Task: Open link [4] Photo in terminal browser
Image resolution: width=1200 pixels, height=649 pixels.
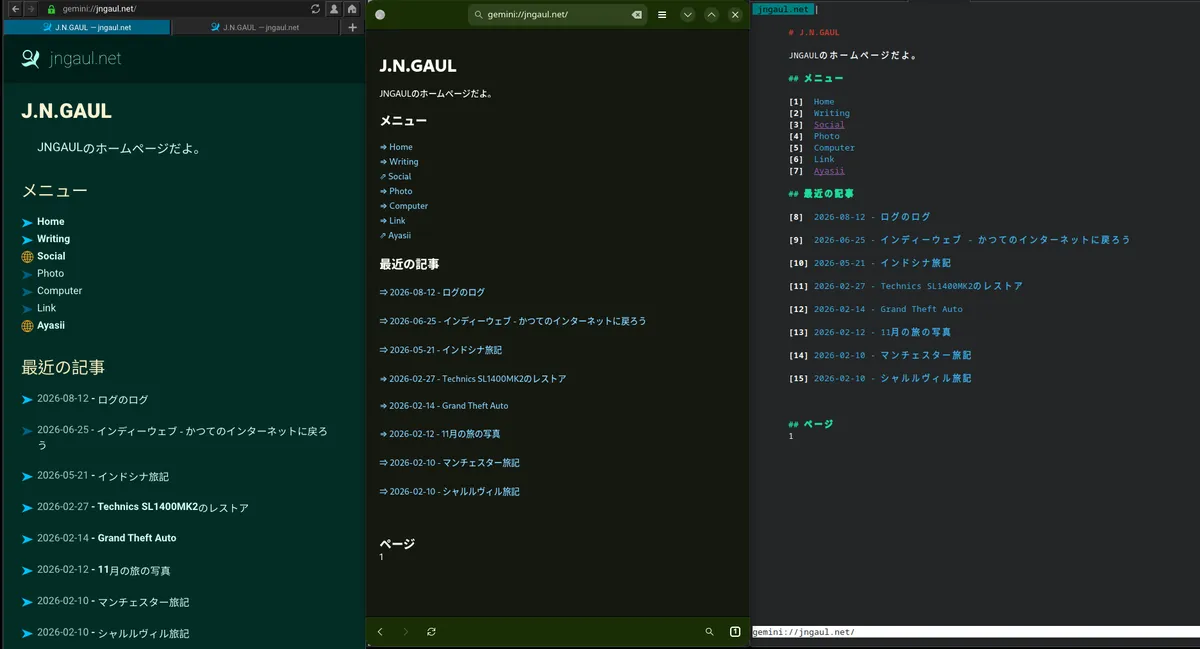Action: 826,136
